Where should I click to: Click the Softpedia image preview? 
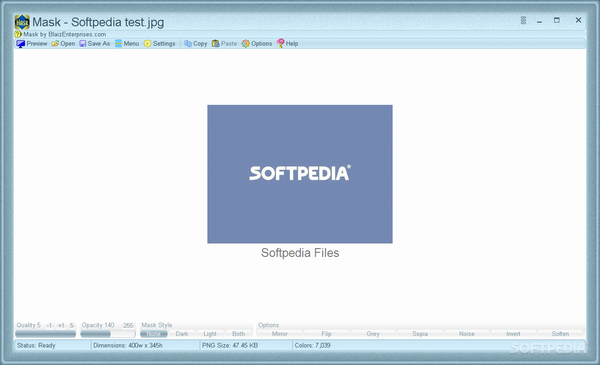coord(300,174)
